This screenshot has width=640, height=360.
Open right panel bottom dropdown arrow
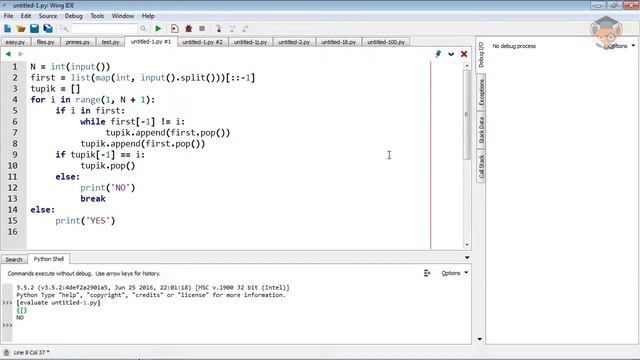480,339
